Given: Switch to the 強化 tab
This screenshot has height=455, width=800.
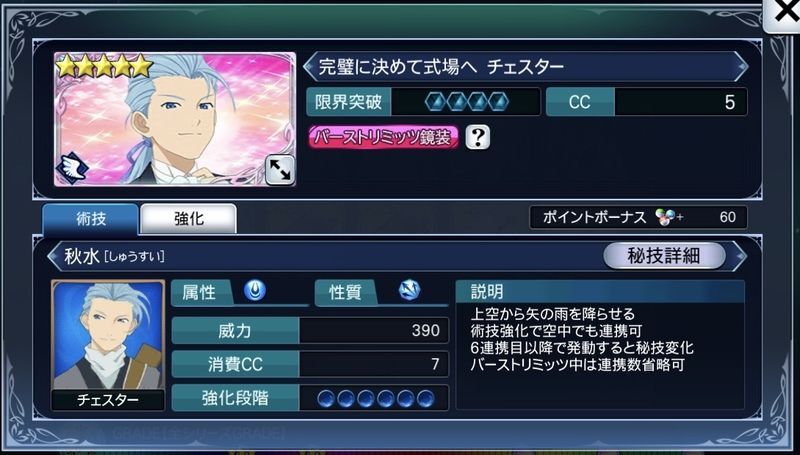Looking at the screenshot, I should [x=188, y=219].
